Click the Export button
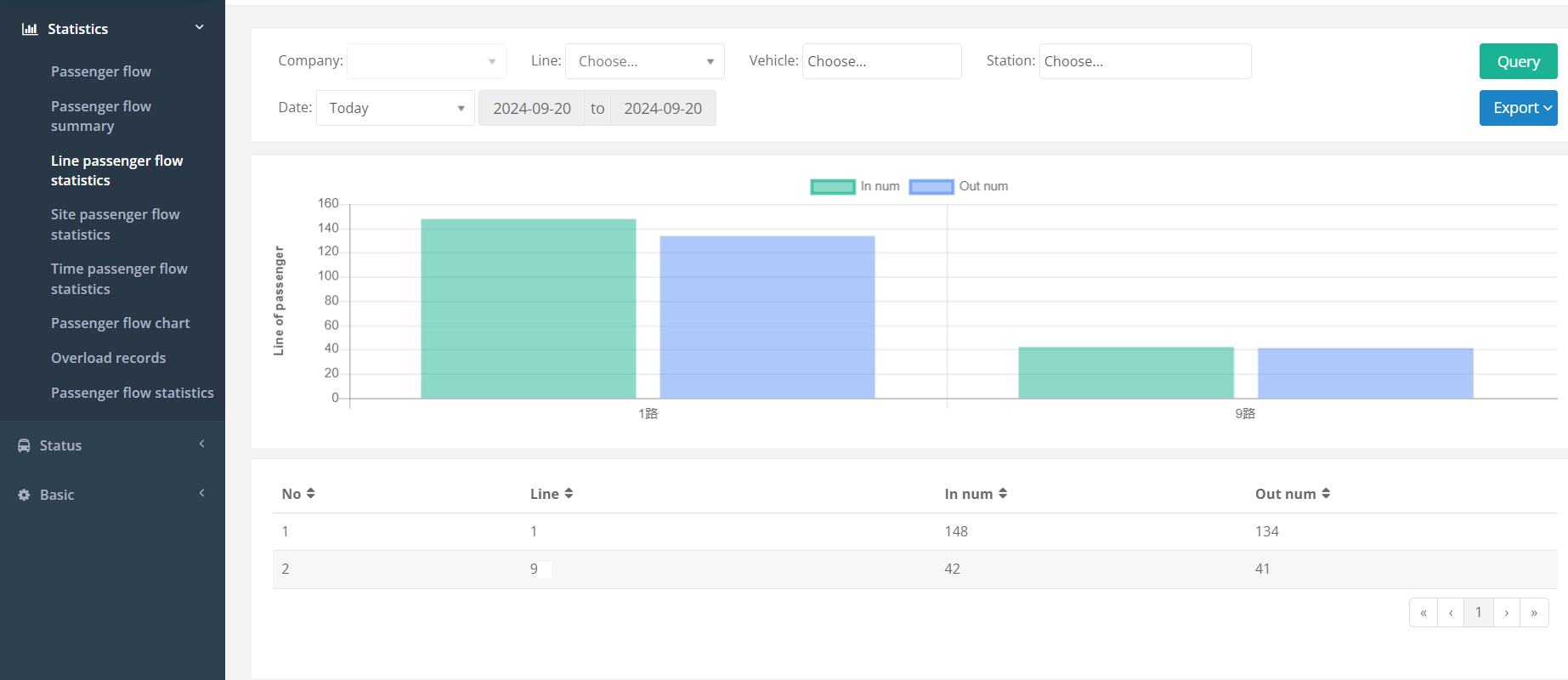 [x=1518, y=108]
